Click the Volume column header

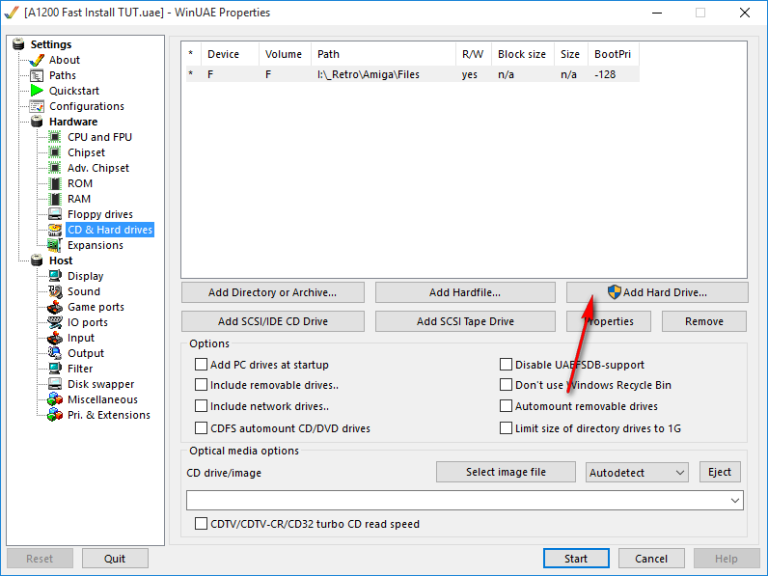(285, 54)
